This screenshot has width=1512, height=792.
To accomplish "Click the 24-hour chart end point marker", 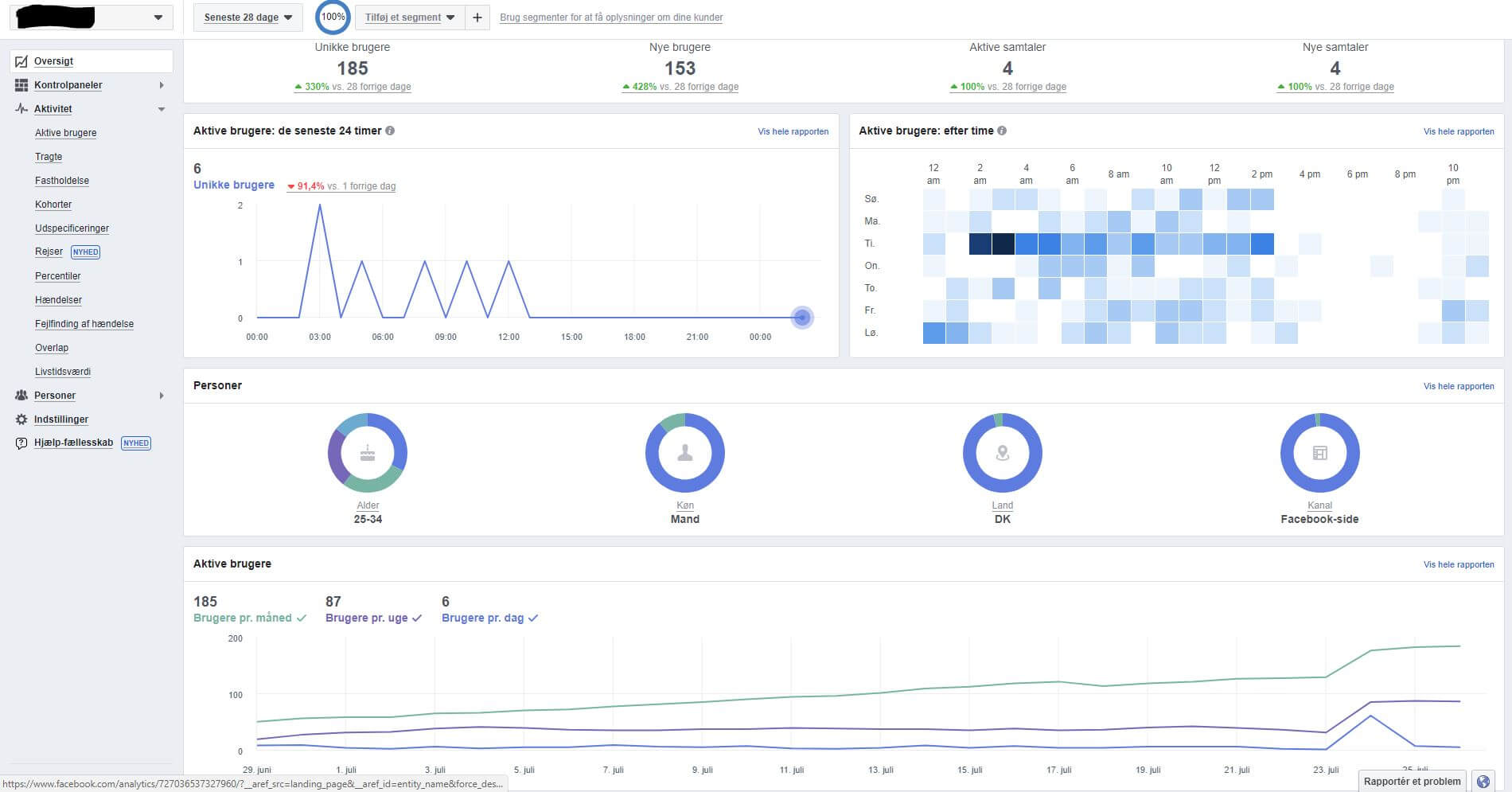I will click(x=802, y=318).
